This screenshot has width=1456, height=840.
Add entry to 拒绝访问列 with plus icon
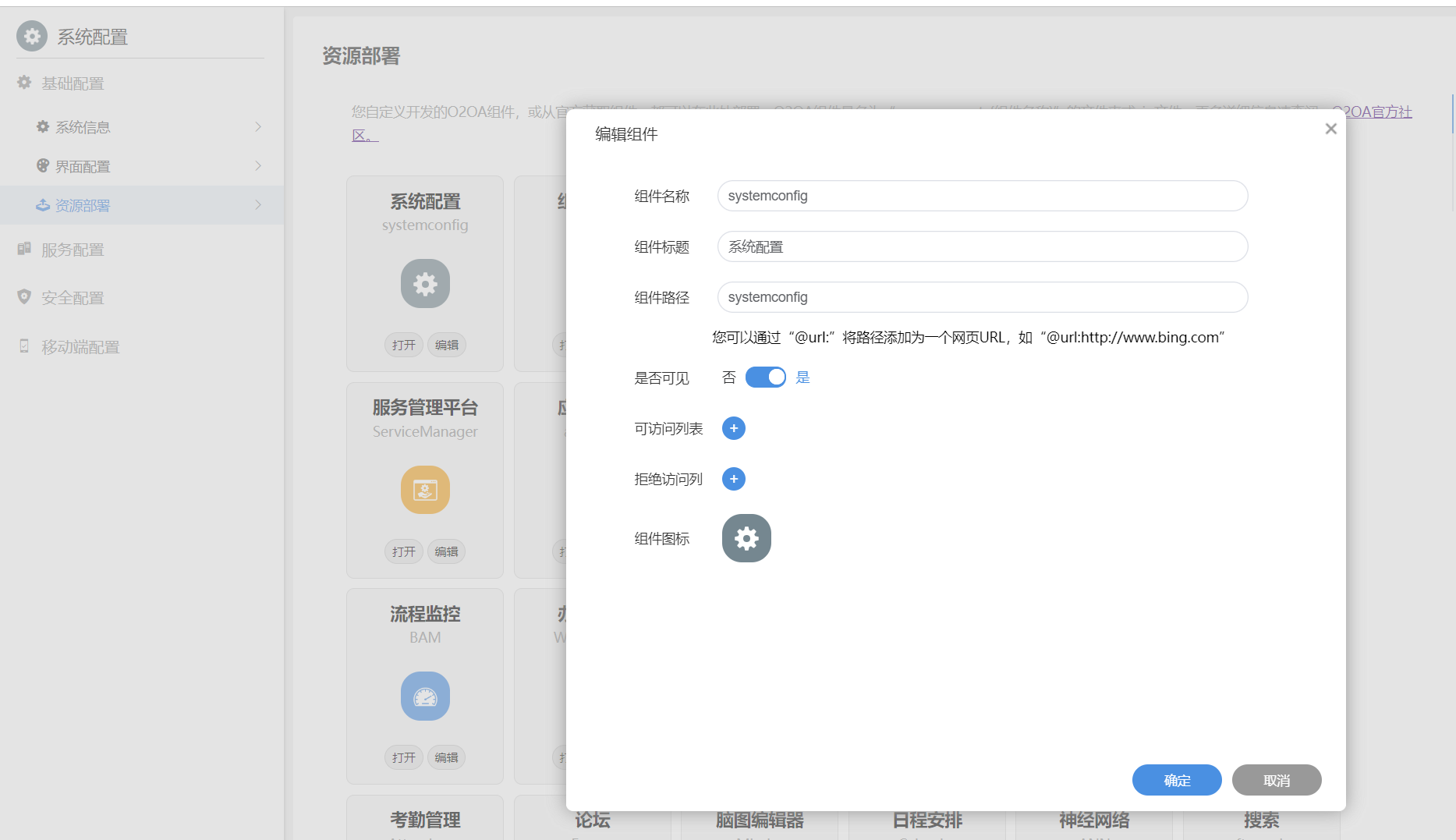click(733, 479)
